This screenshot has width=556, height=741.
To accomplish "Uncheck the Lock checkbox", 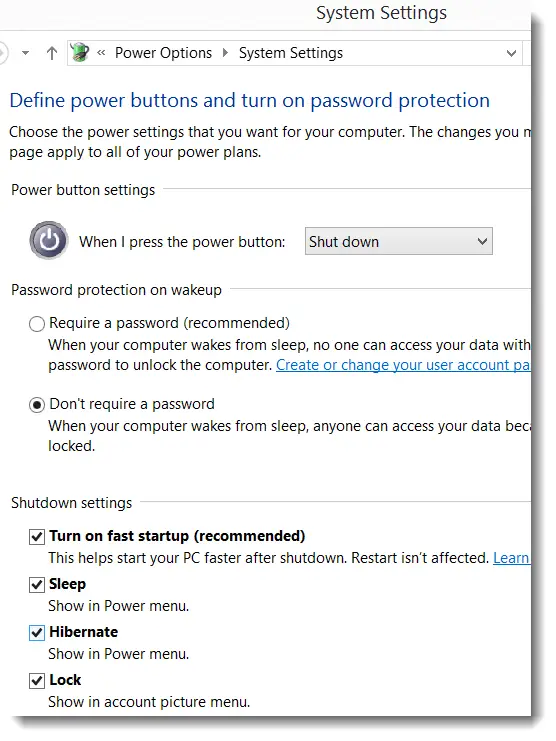I will click(x=37, y=681).
